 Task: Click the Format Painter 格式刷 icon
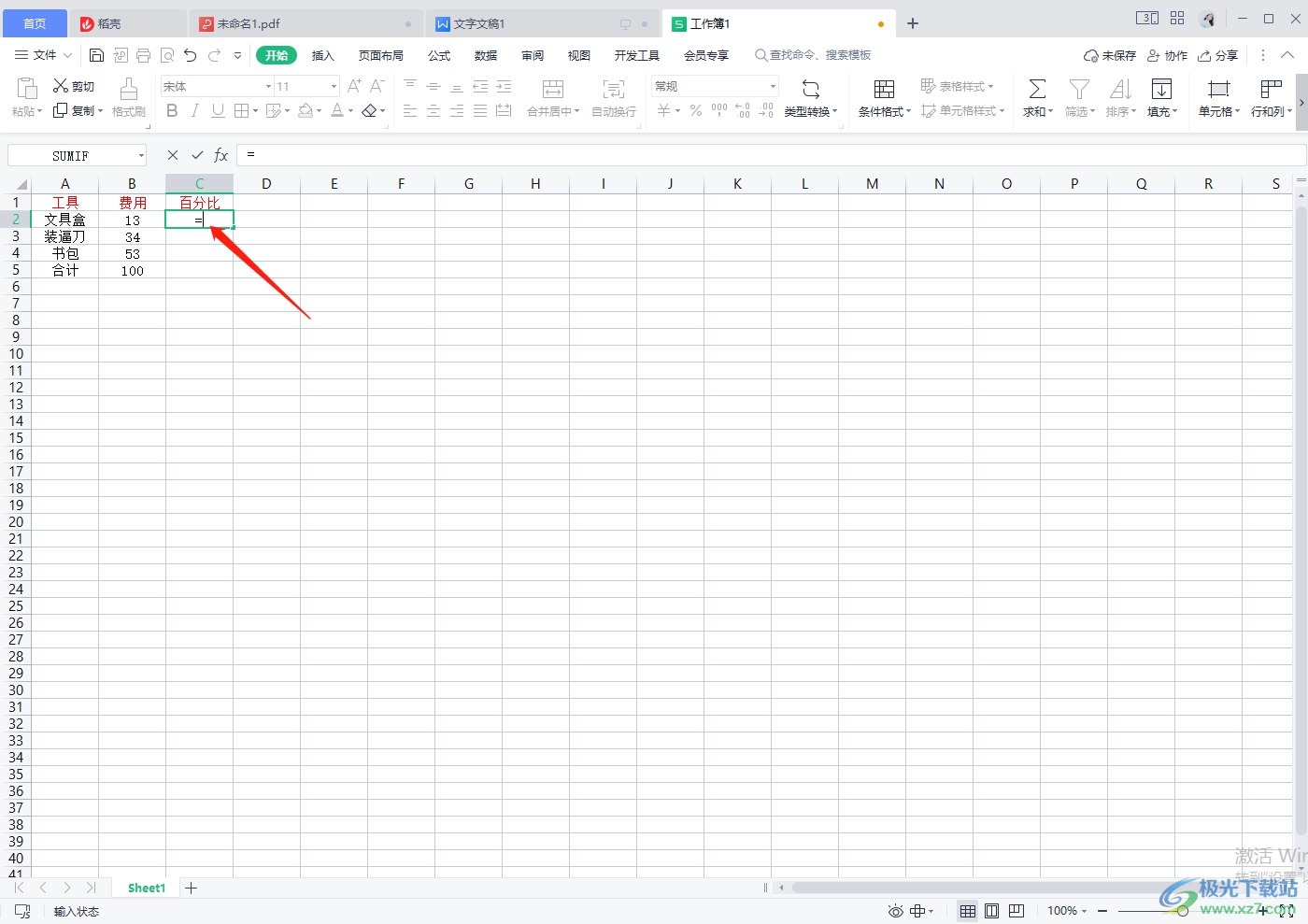[x=129, y=89]
